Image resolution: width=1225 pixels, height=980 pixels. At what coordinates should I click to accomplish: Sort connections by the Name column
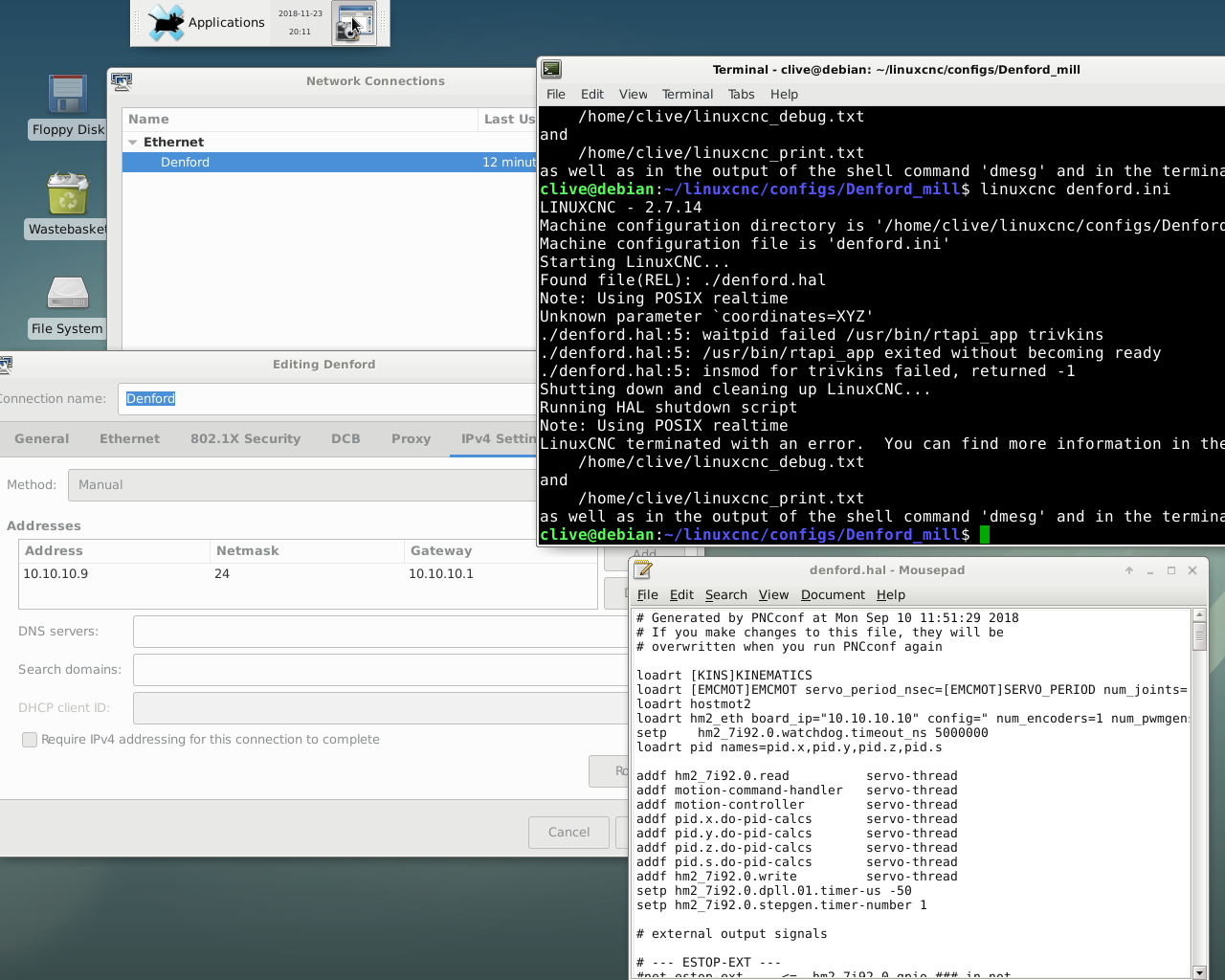coord(300,120)
